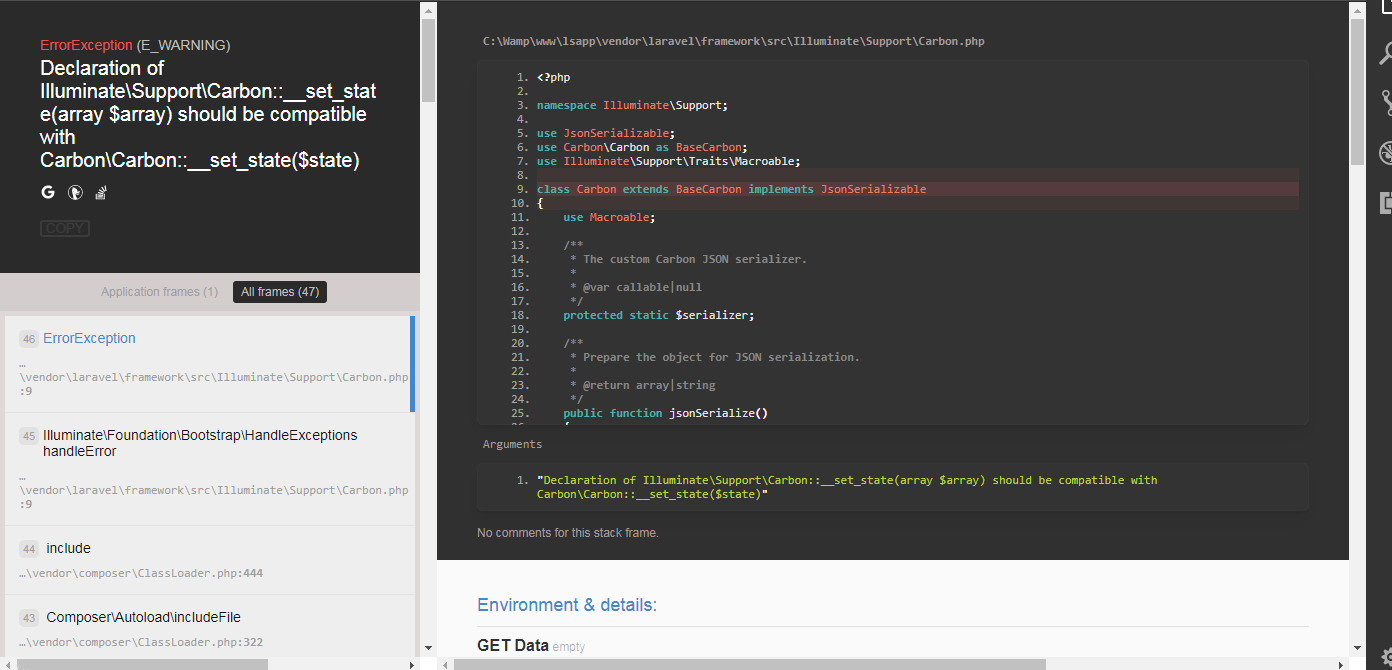The width and height of the screenshot is (1392, 670).
Task: Click highlighted line 9 class Carbon declaration
Action: [917, 189]
